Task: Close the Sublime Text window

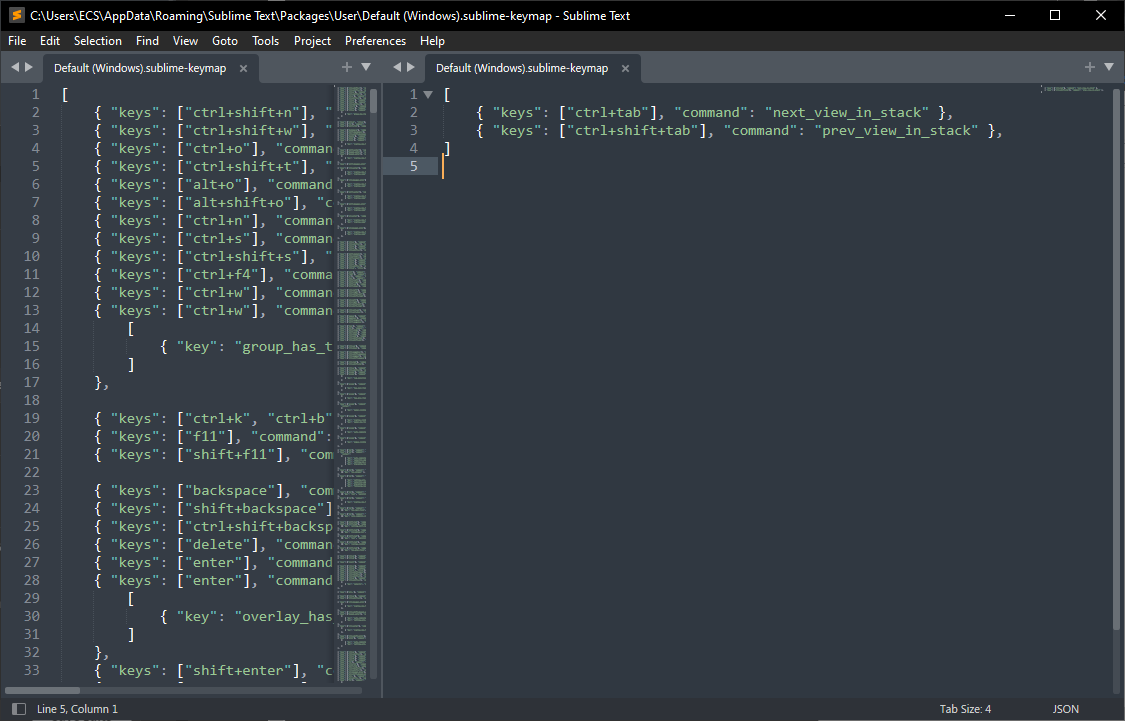Action: (1101, 15)
